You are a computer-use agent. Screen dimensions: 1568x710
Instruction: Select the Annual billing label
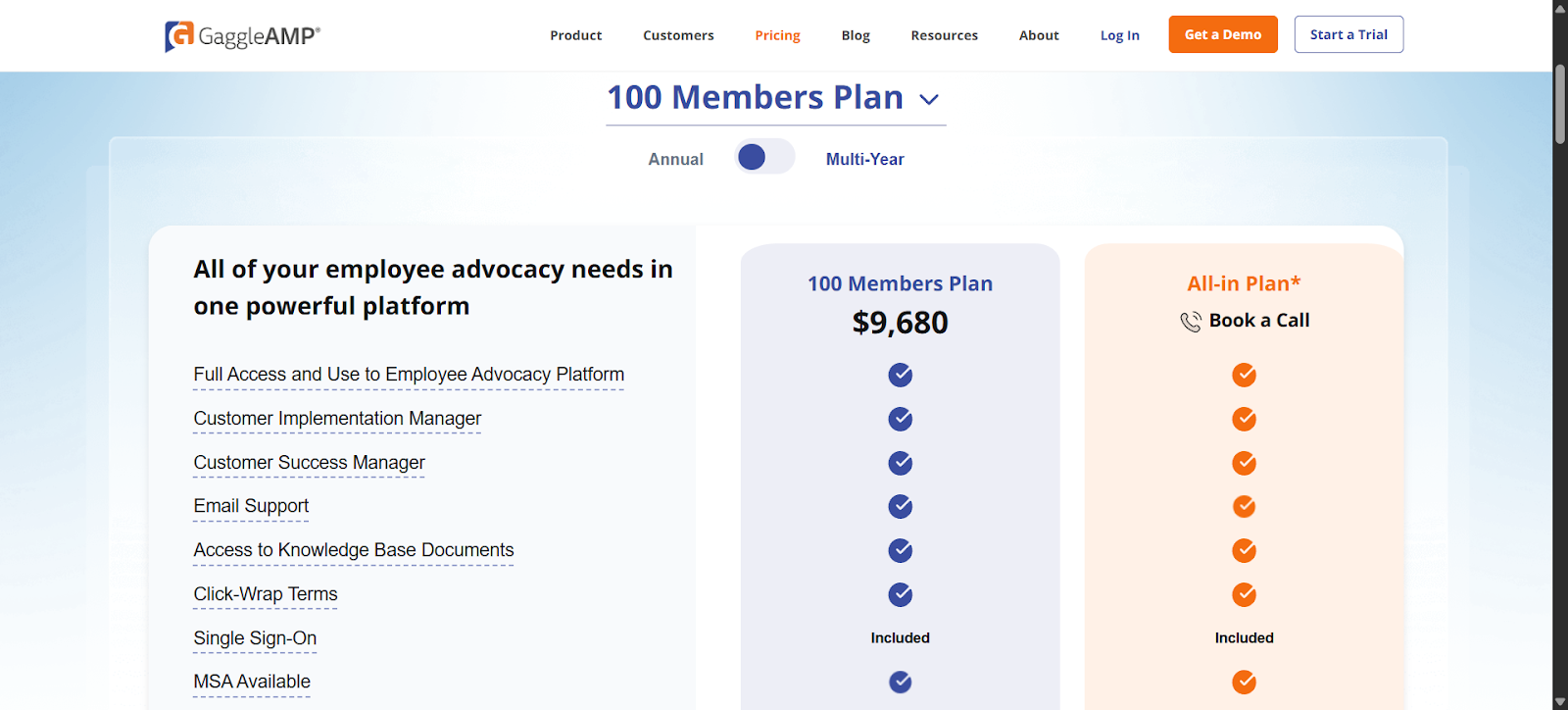coord(675,159)
